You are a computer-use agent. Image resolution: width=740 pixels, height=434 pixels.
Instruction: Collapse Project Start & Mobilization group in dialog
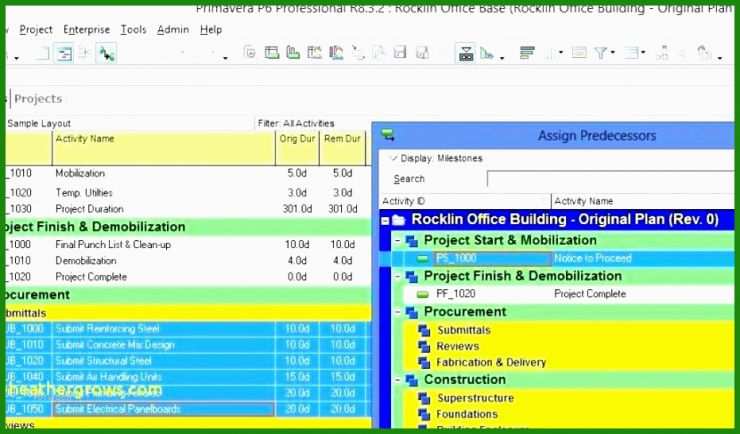click(x=397, y=241)
